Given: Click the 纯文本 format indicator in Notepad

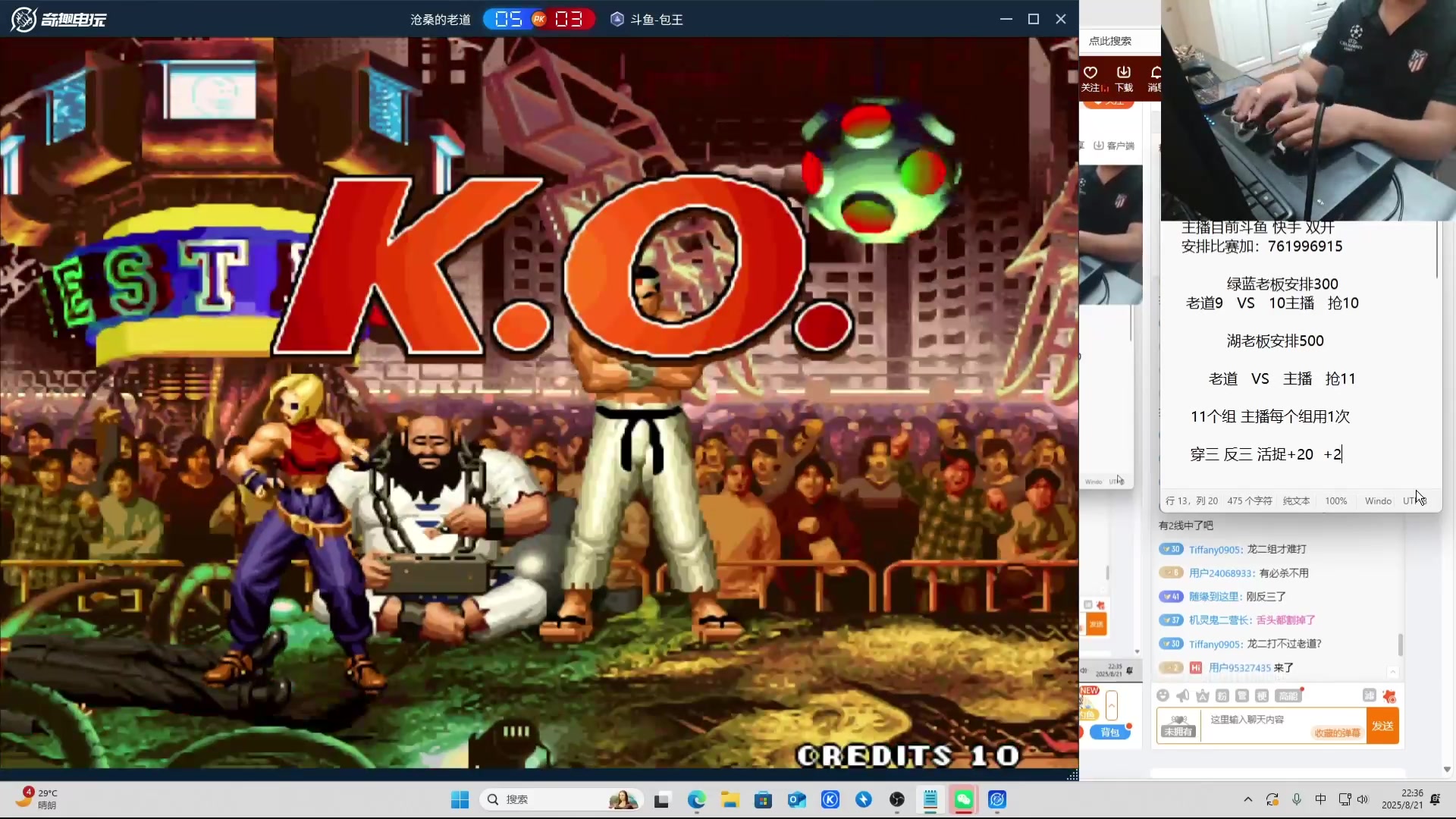Looking at the screenshot, I should click(1296, 500).
